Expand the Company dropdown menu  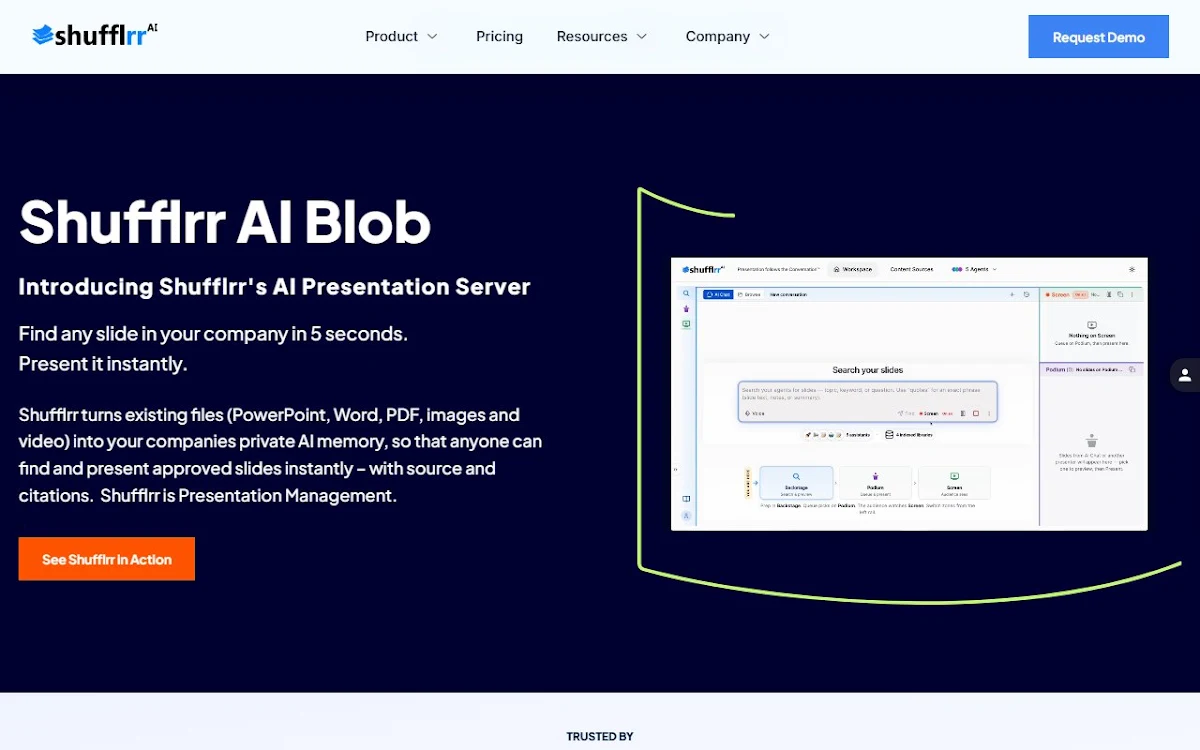[728, 36]
